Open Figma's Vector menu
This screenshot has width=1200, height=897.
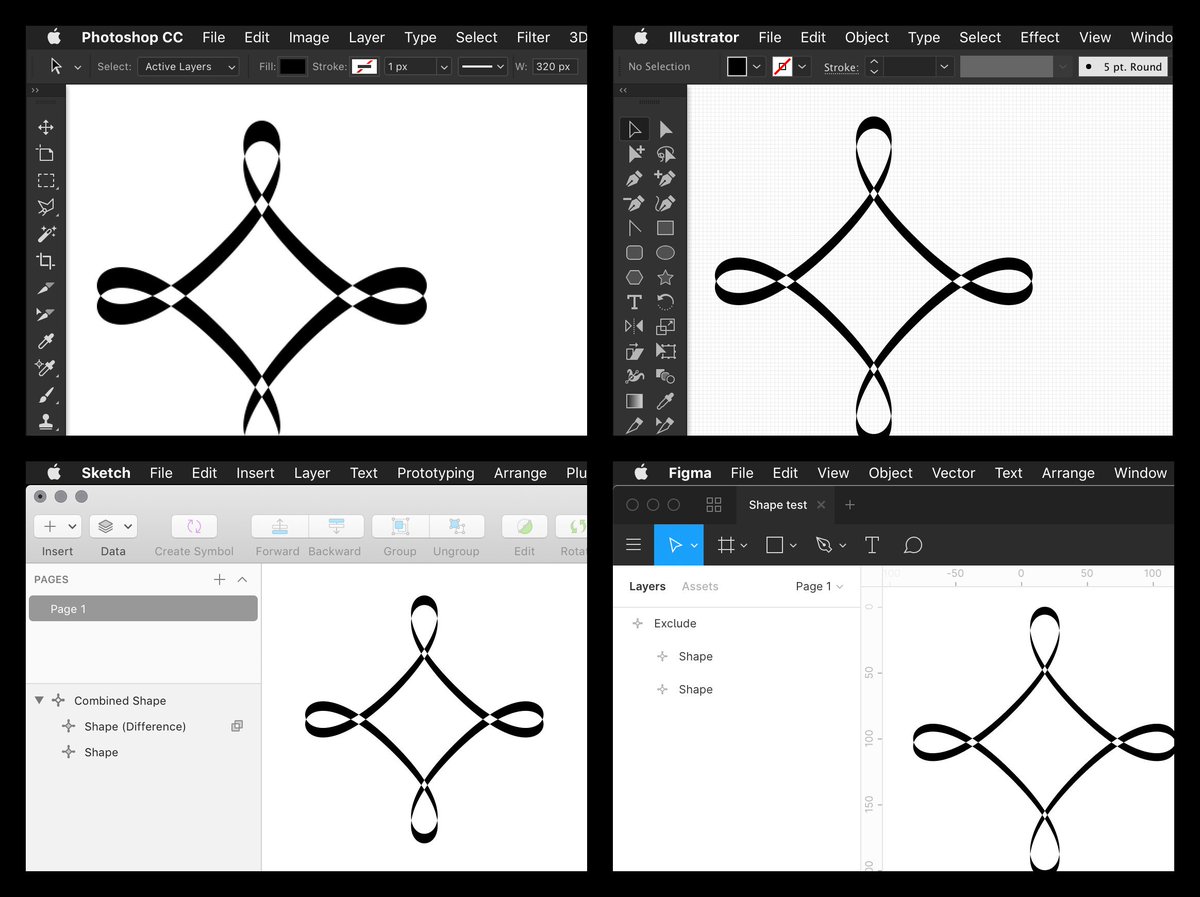(x=953, y=473)
